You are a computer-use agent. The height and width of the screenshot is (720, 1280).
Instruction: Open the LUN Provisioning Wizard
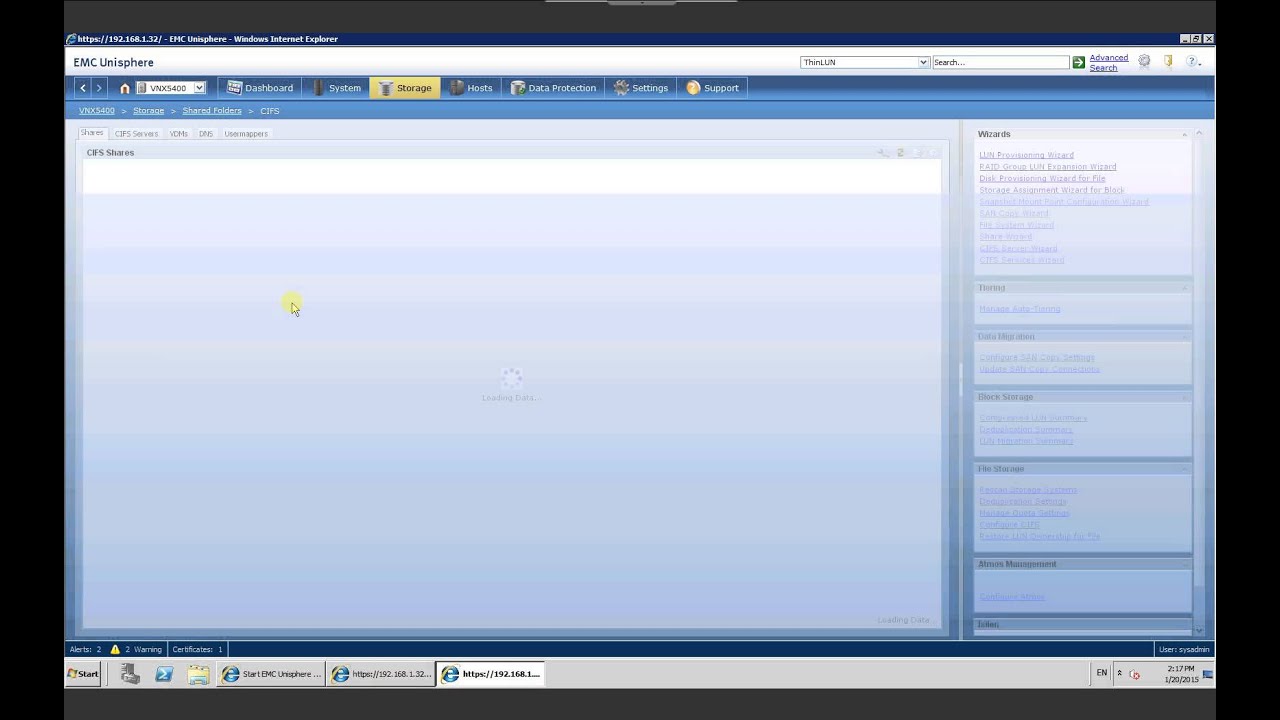[x=1026, y=155]
